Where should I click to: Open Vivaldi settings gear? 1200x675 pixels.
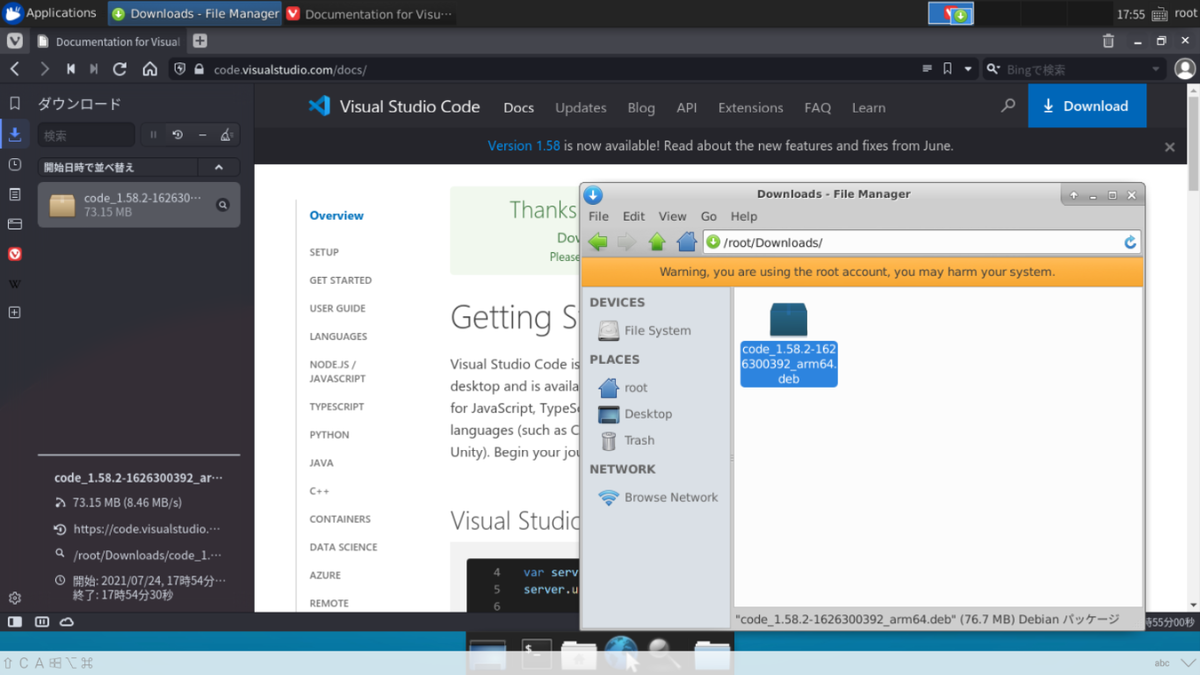[15, 598]
